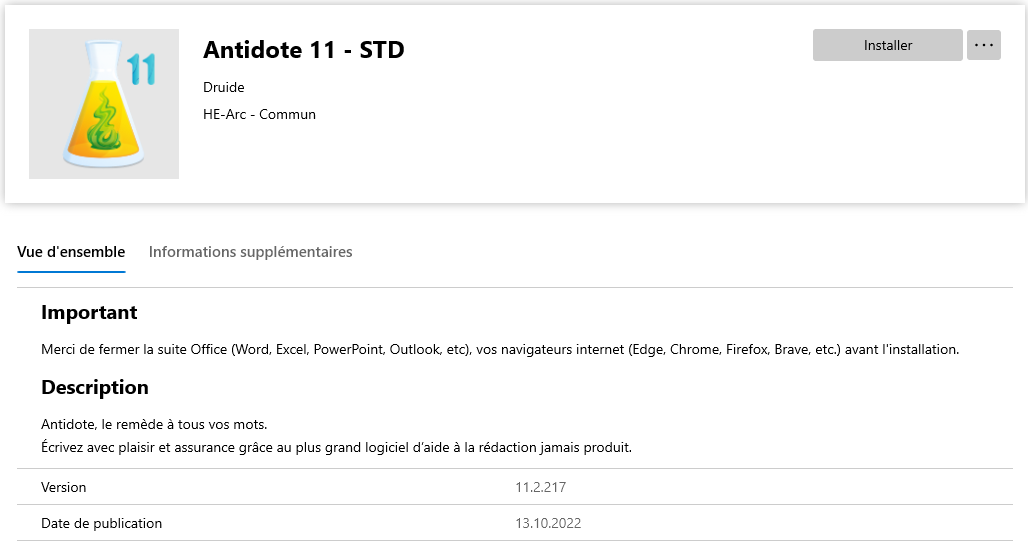This screenshot has width=1028, height=548.
Task: Click the Date de publication label
Action: [102, 523]
